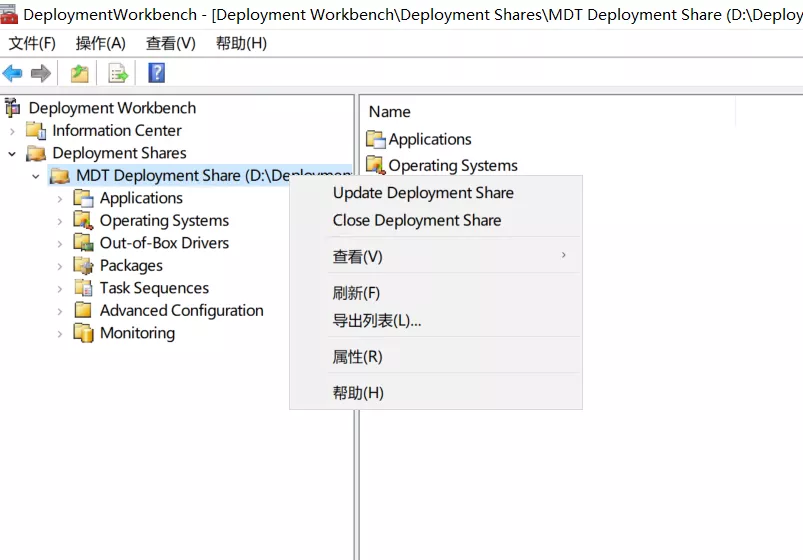This screenshot has width=803, height=560.
Task: Collapse the Deployment Shares tree node
Action: pyautogui.click(x=12, y=153)
